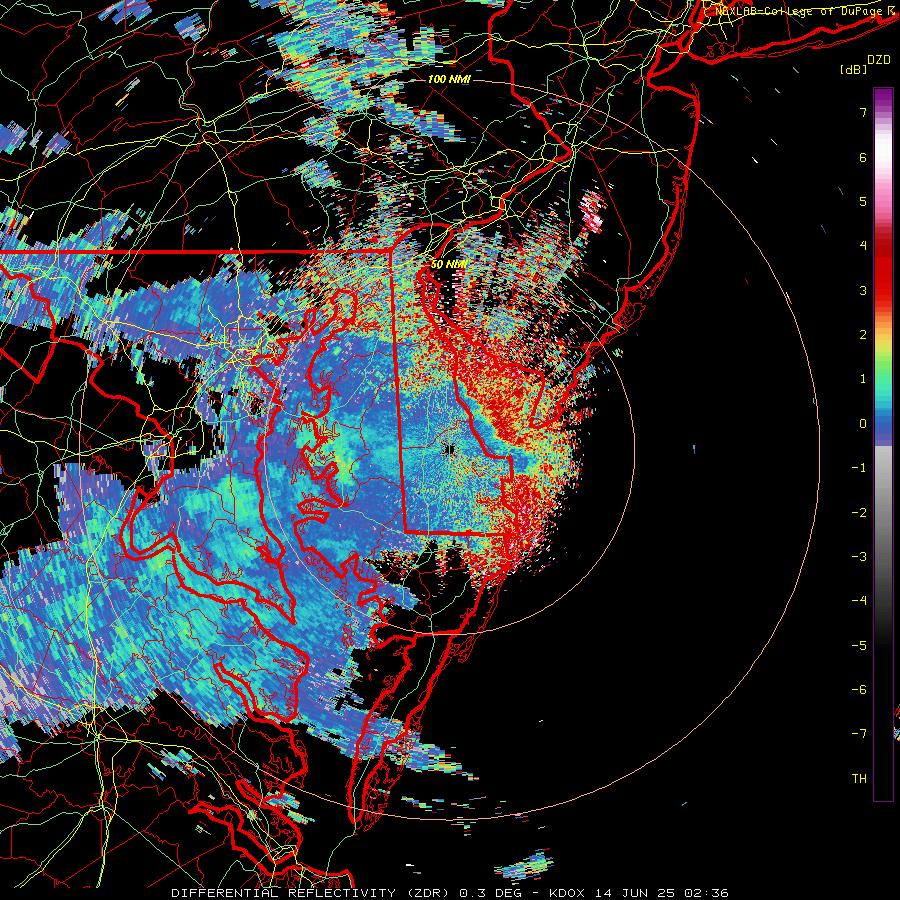Click the "6" value on the scale
This screenshot has height=900, width=900.
point(863,157)
